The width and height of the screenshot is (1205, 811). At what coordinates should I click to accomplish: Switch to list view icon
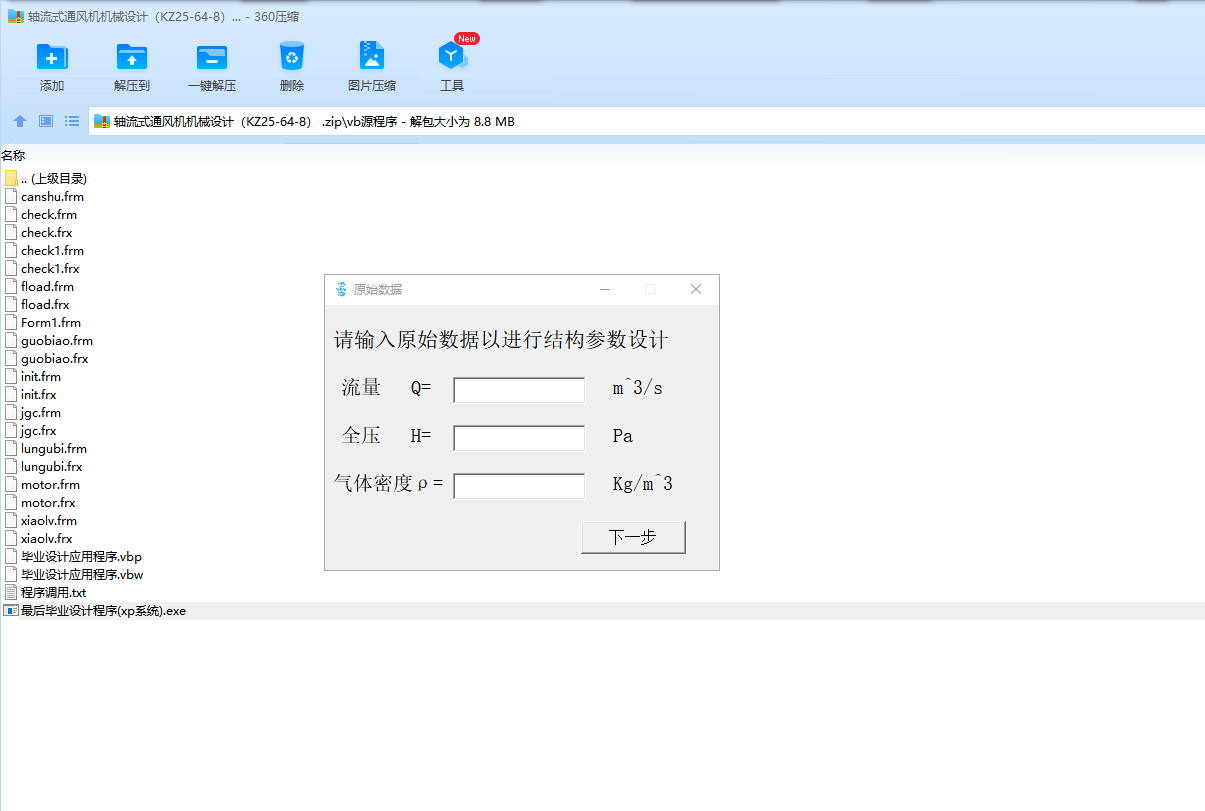pyautogui.click(x=72, y=121)
